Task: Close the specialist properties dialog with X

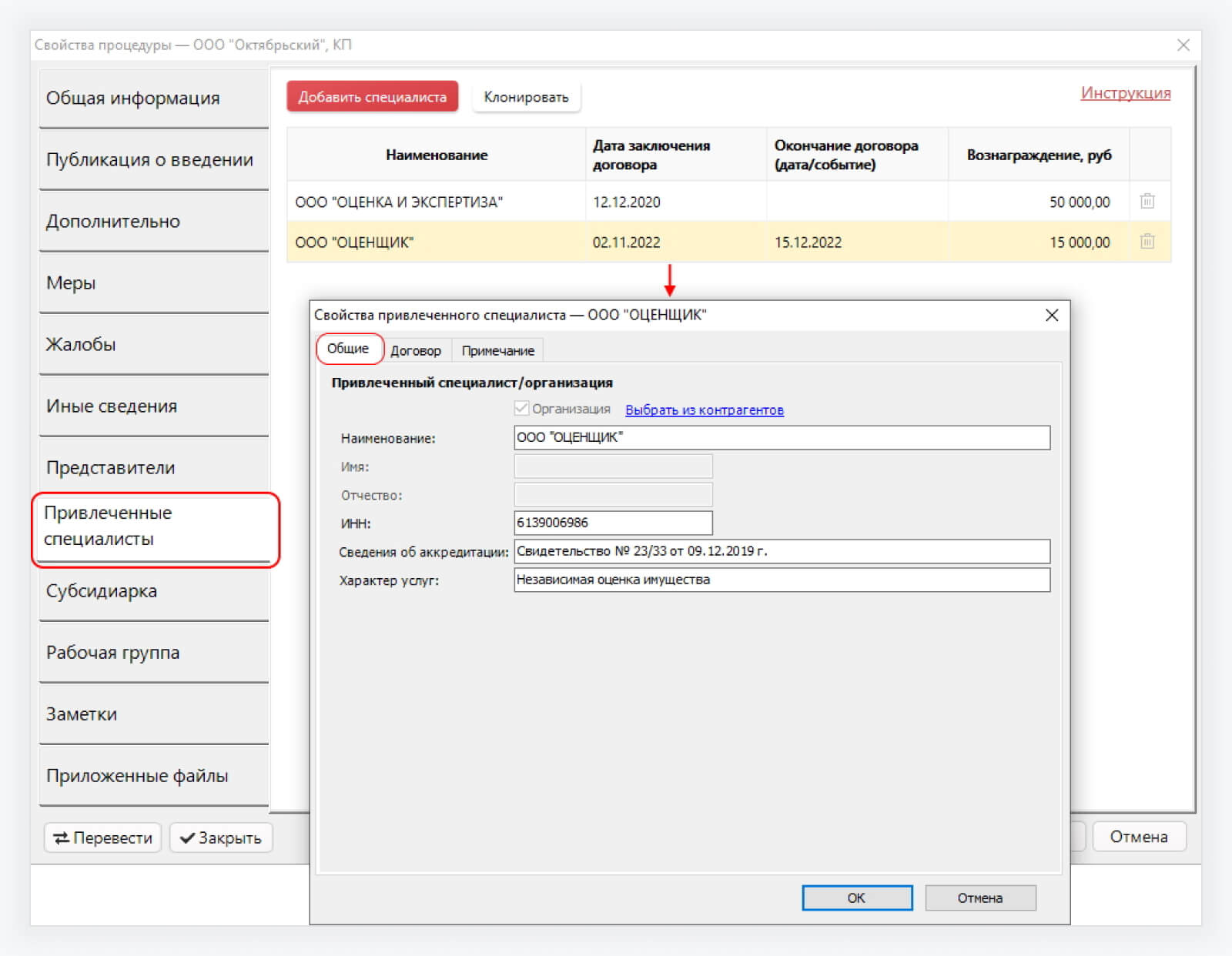Action: [1052, 315]
